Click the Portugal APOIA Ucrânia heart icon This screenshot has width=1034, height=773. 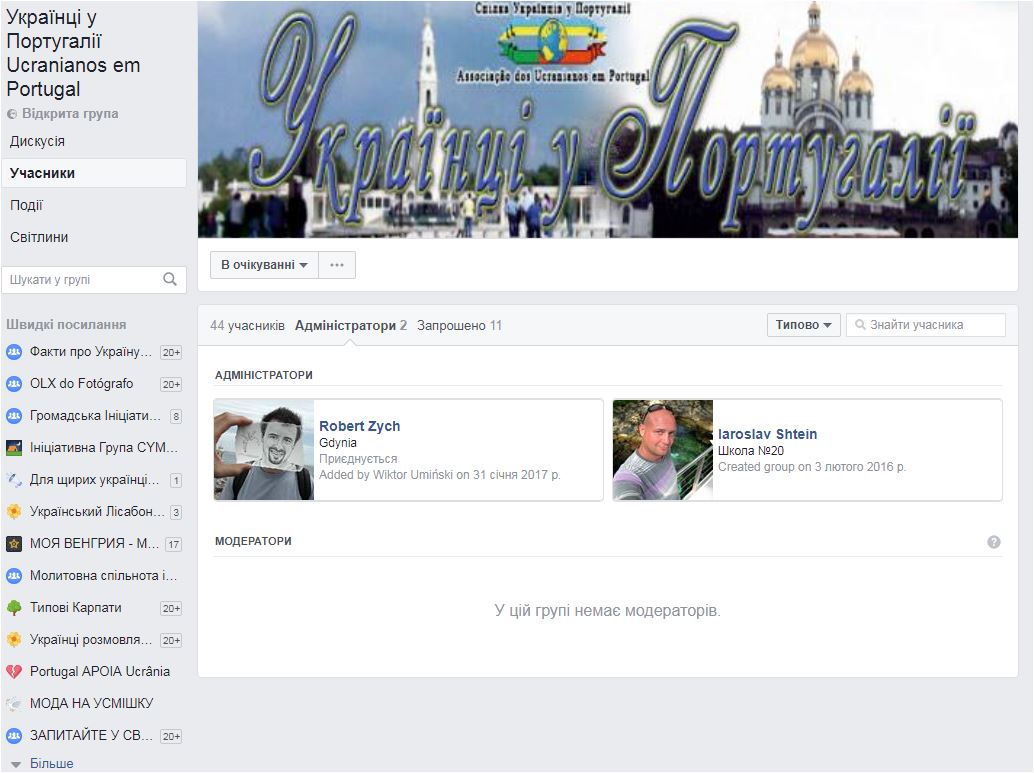(14, 672)
